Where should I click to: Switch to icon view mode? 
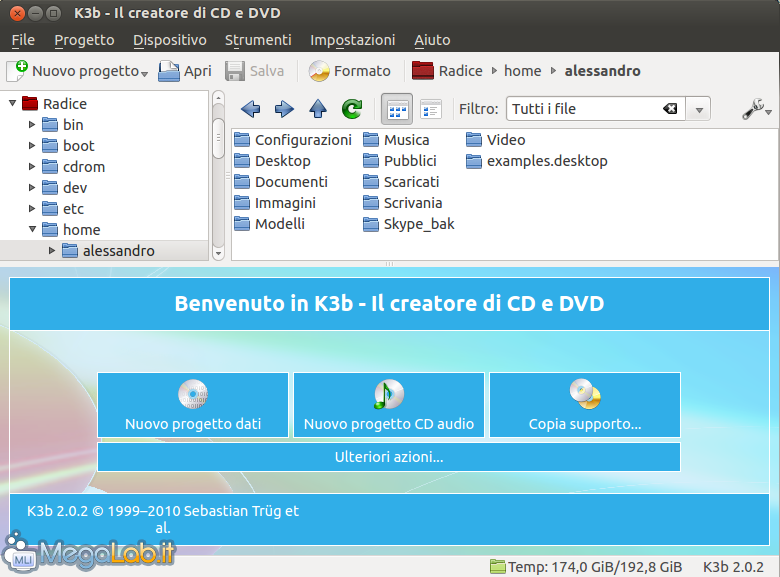tap(397, 109)
